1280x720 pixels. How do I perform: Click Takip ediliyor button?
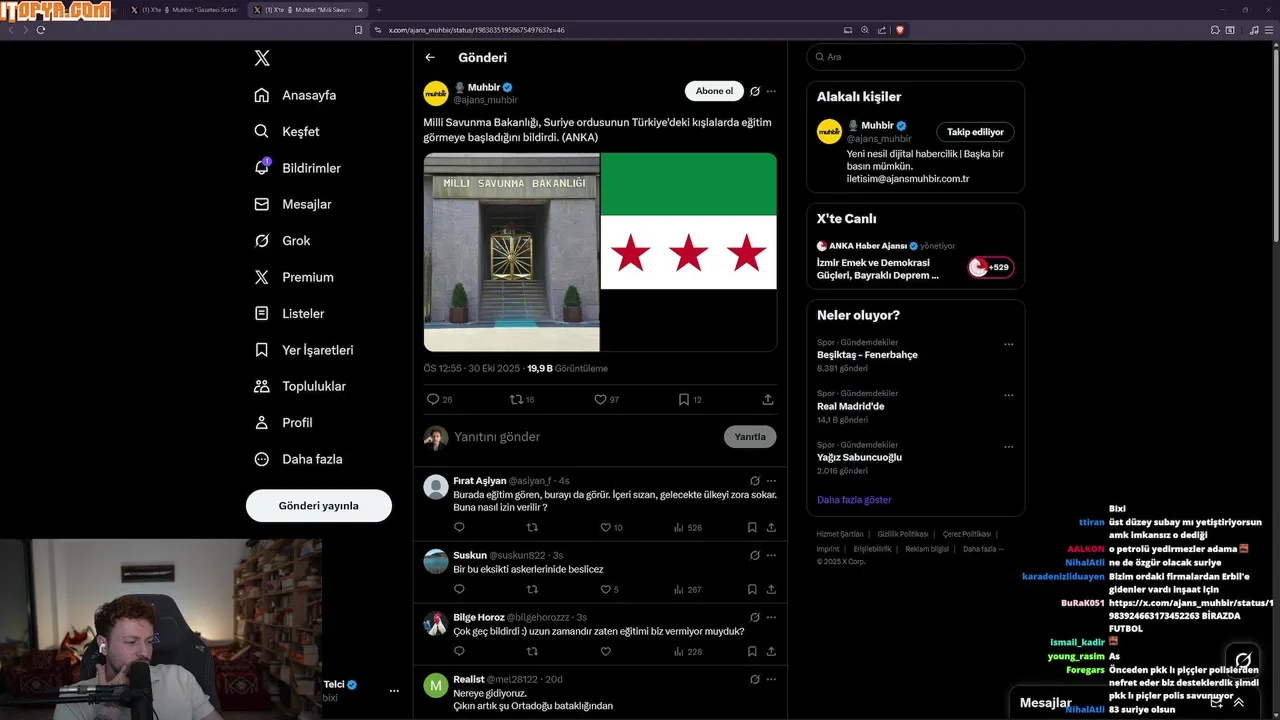pyautogui.click(x=975, y=132)
